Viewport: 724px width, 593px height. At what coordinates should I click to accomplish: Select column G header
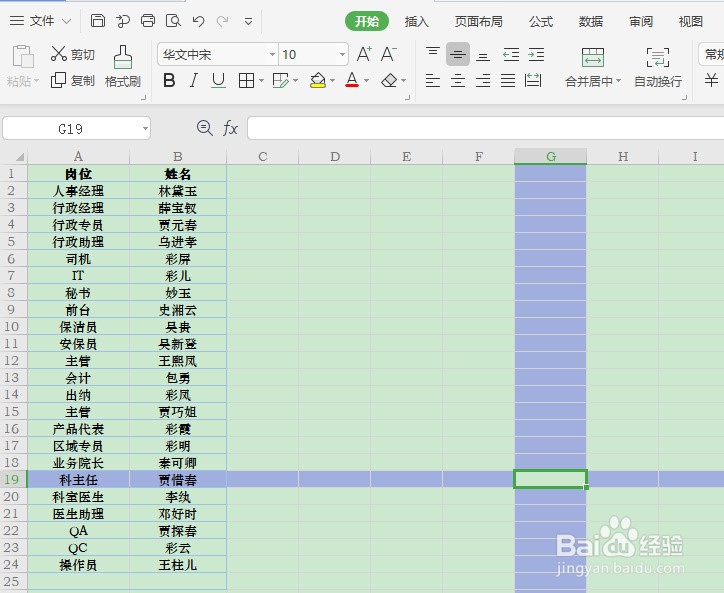550,157
